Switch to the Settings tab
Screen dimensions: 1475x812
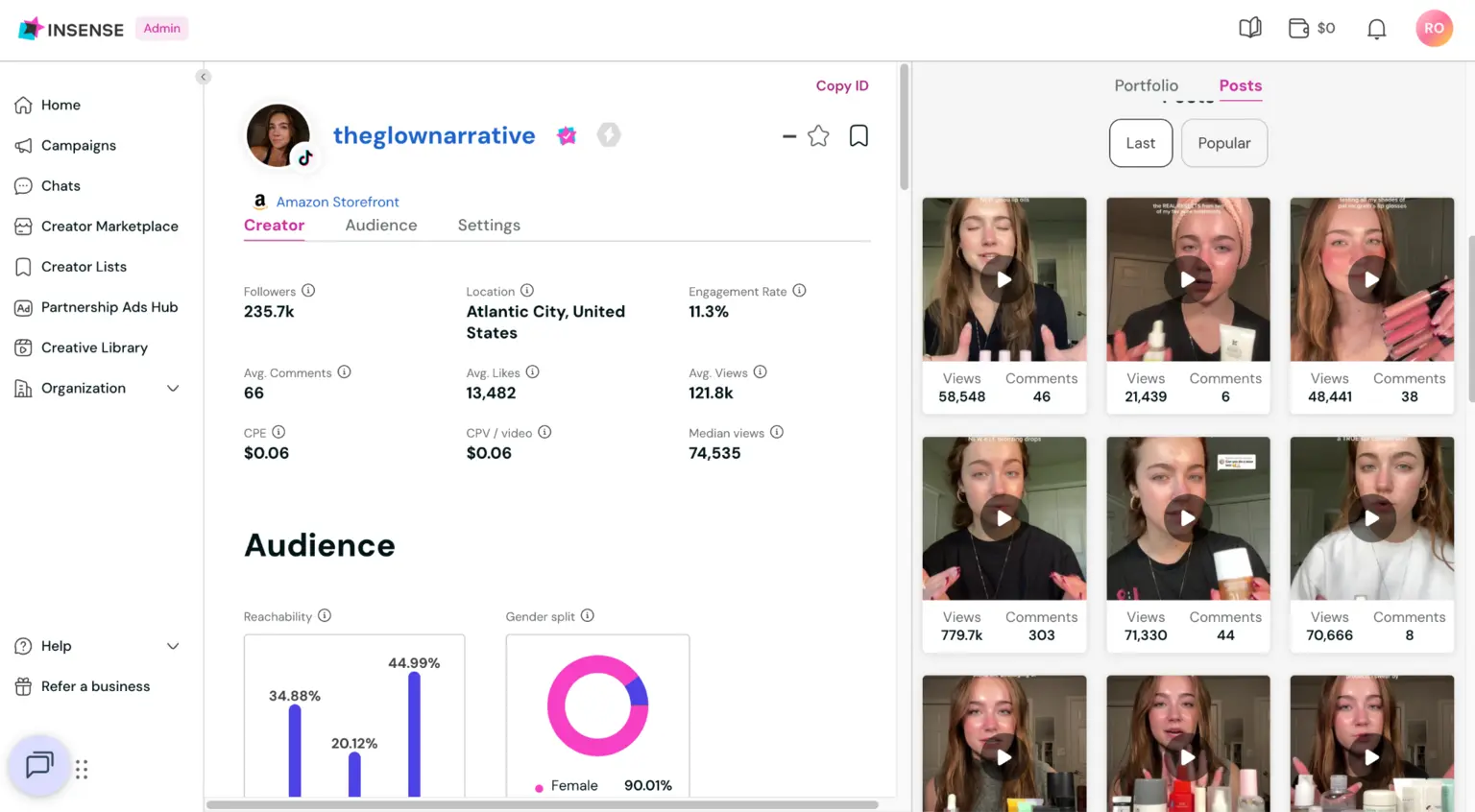[x=489, y=226]
